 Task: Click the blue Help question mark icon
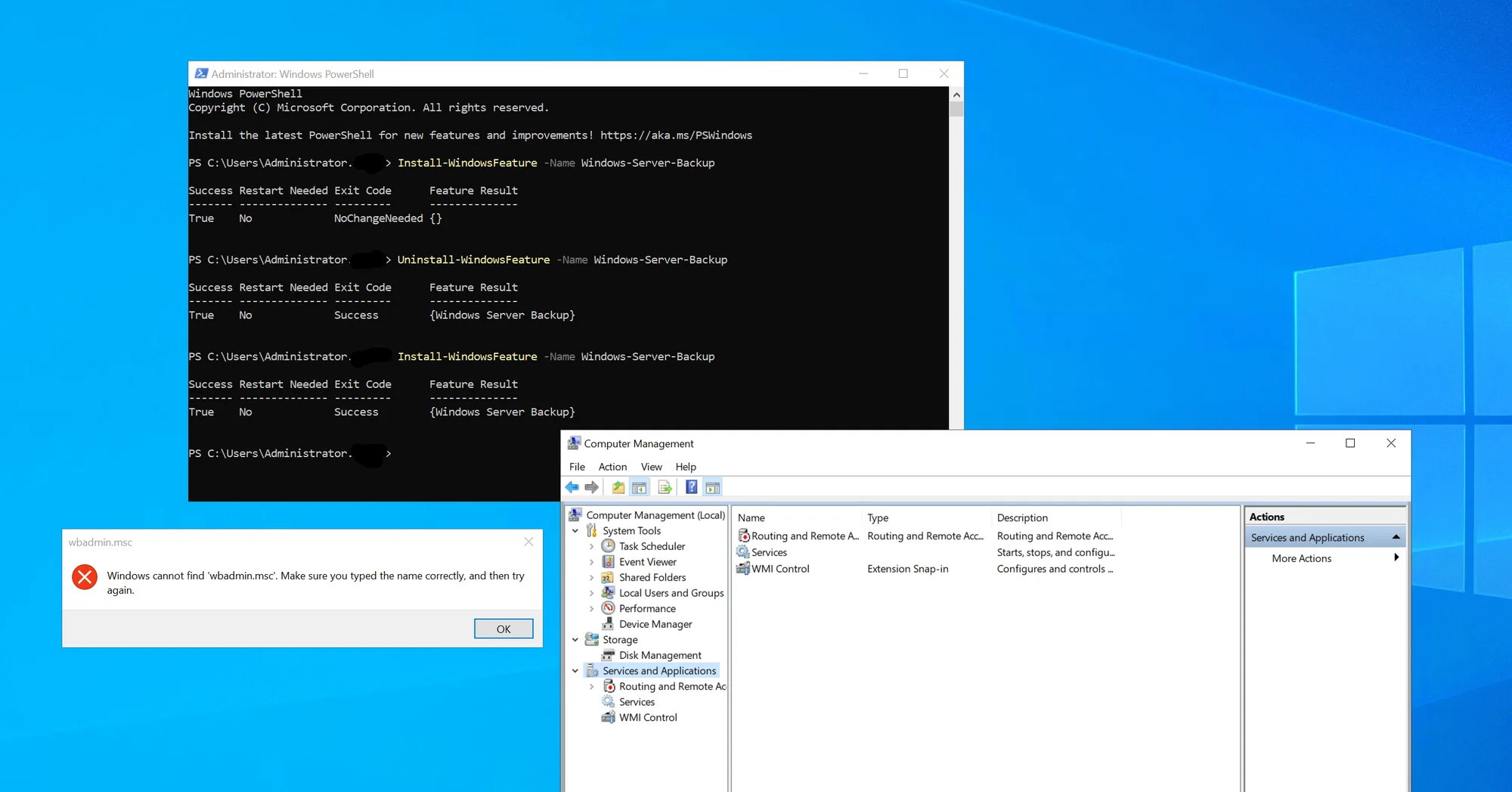pyautogui.click(x=692, y=487)
